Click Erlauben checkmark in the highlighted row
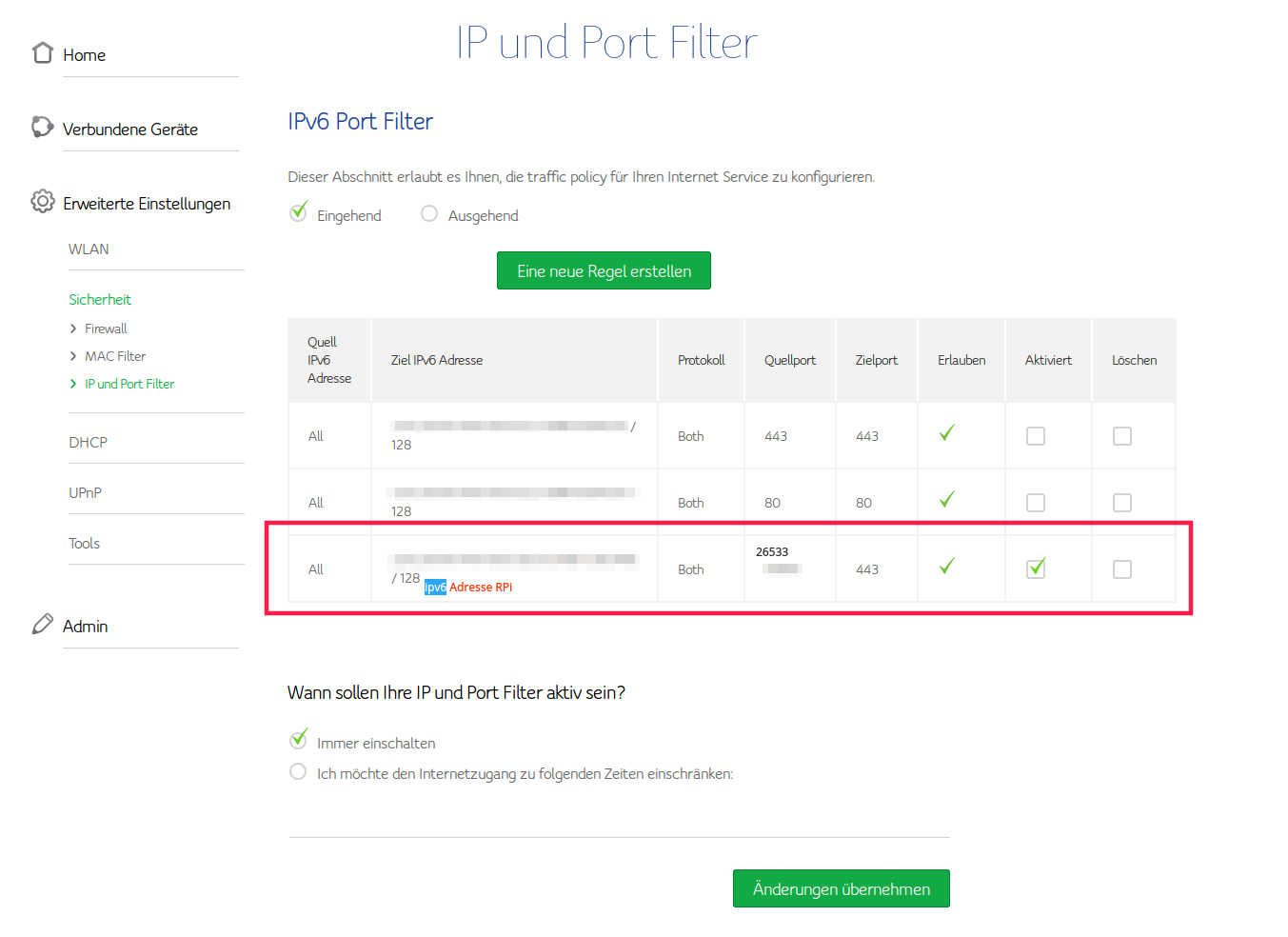Image resolution: width=1288 pixels, height=937 pixels. point(946,567)
